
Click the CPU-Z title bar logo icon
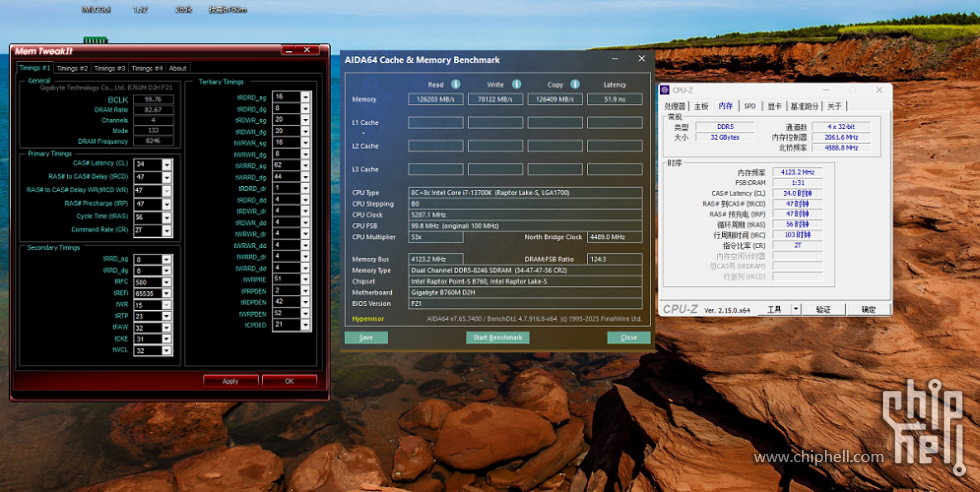pyautogui.click(x=665, y=90)
